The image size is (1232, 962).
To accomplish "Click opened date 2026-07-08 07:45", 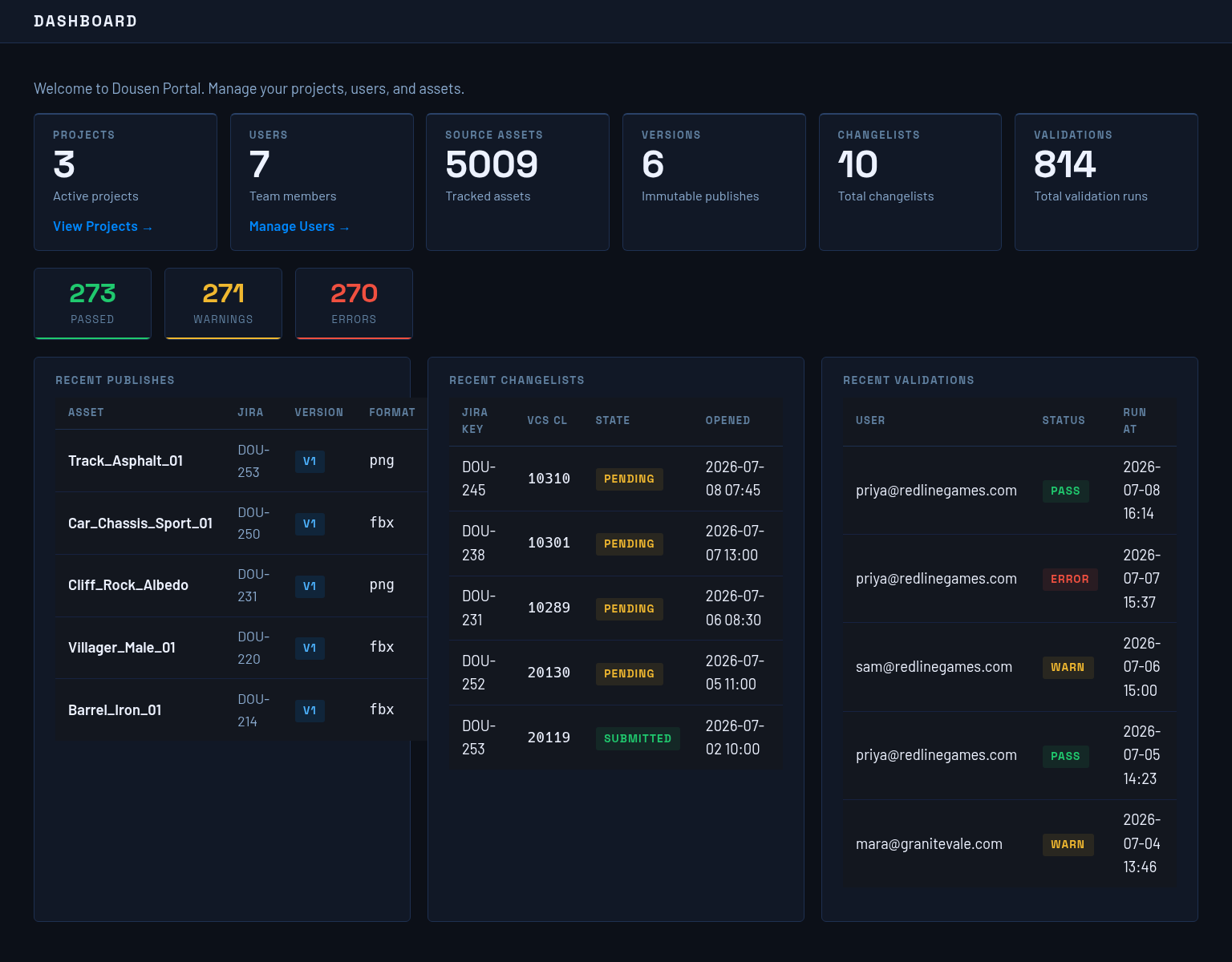I will [735, 479].
